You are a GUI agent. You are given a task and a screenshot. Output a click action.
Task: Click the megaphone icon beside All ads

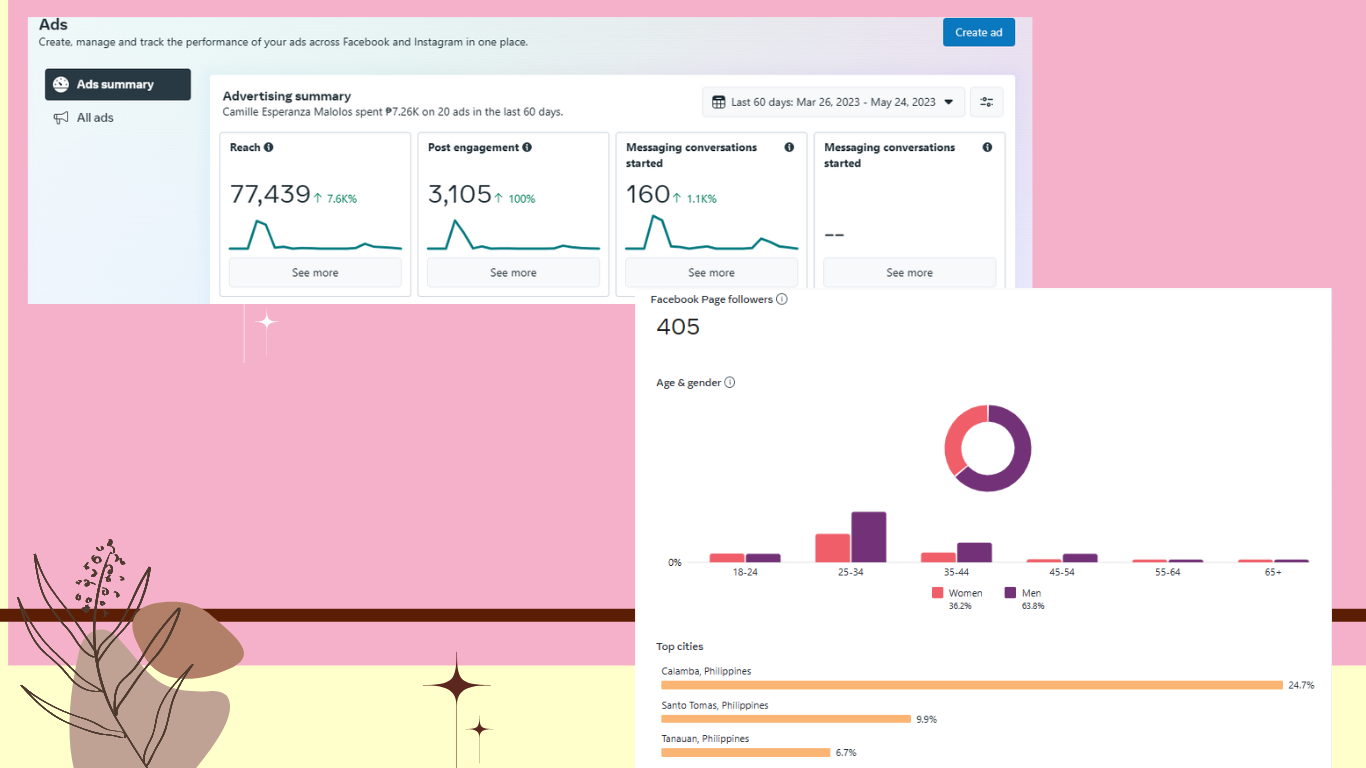click(x=61, y=118)
